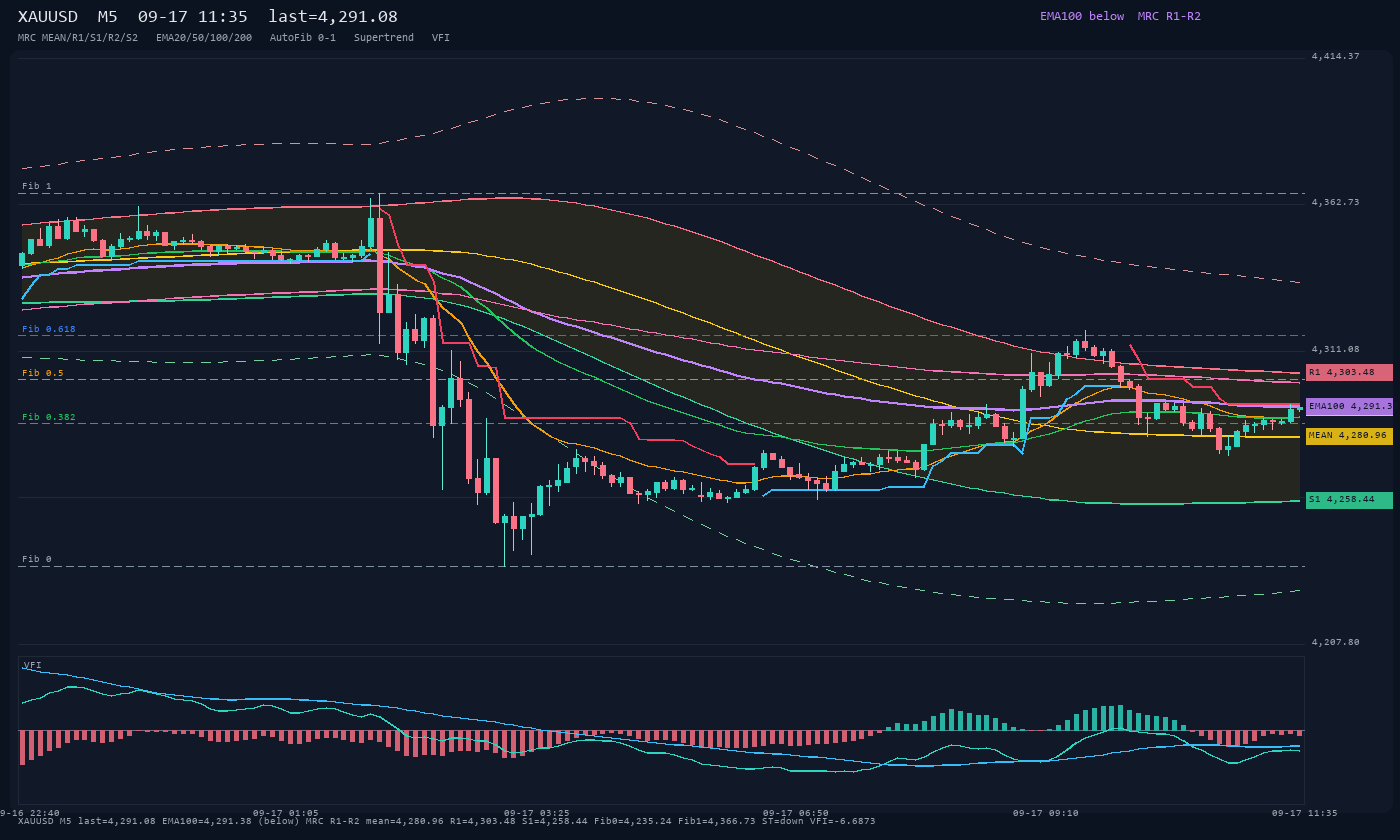This screenshot has height=840, width=1400.
Task: Click the 4,207.80 price axis label
Action: tap(1336, 642)
